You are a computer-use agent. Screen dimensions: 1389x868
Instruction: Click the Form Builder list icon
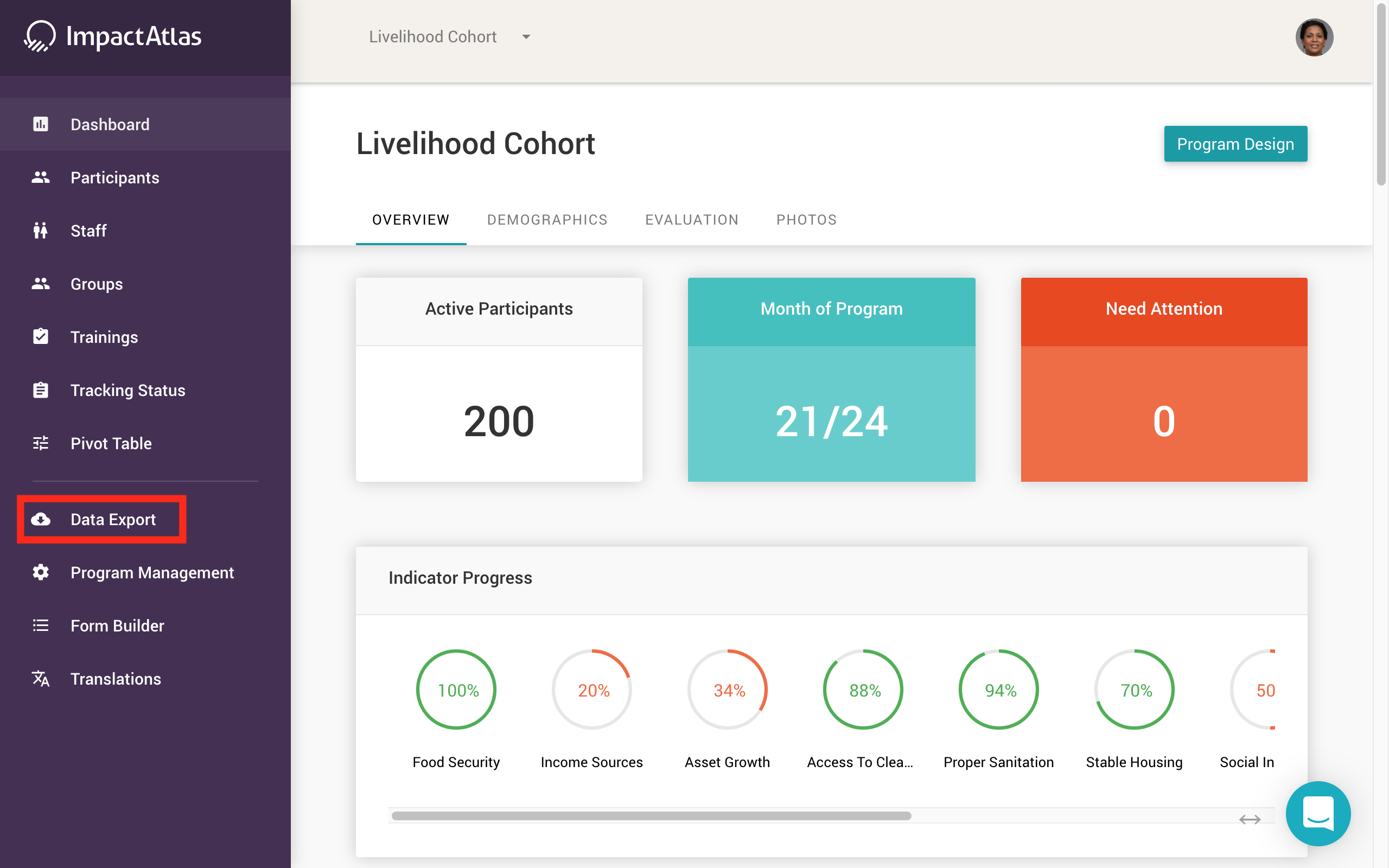click(40, 626)
